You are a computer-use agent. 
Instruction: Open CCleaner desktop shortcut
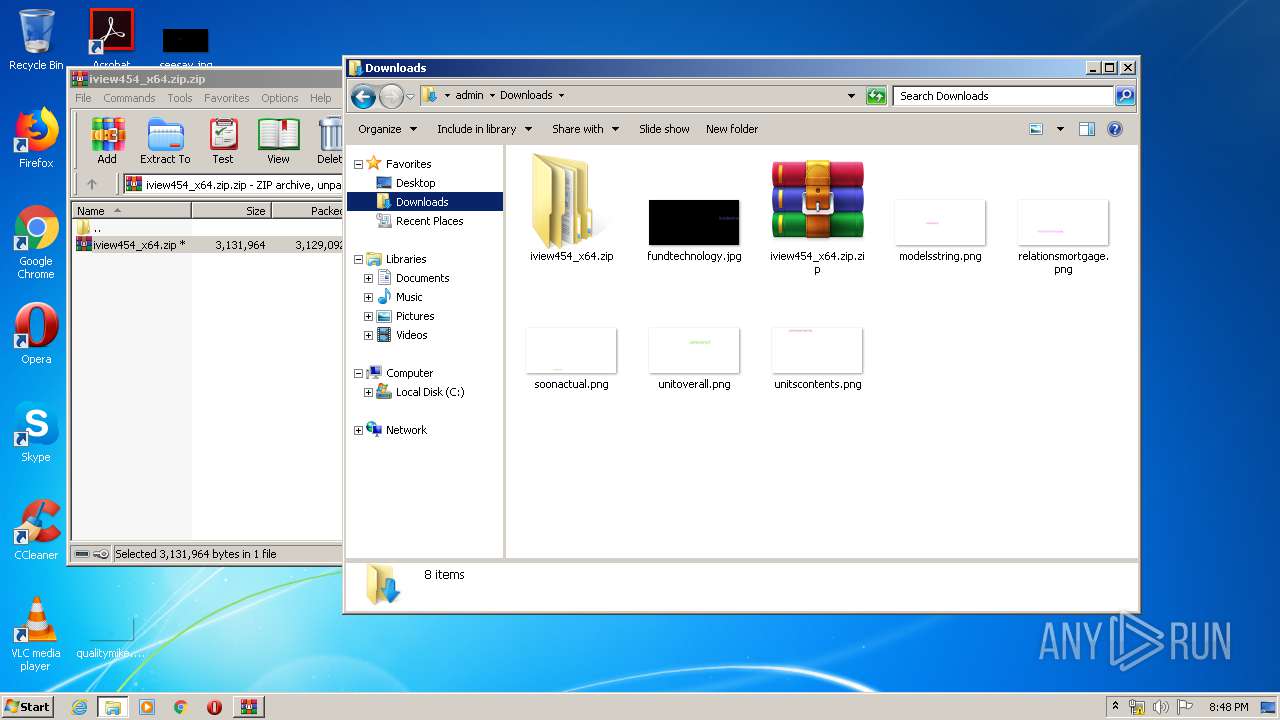[36, 530]
